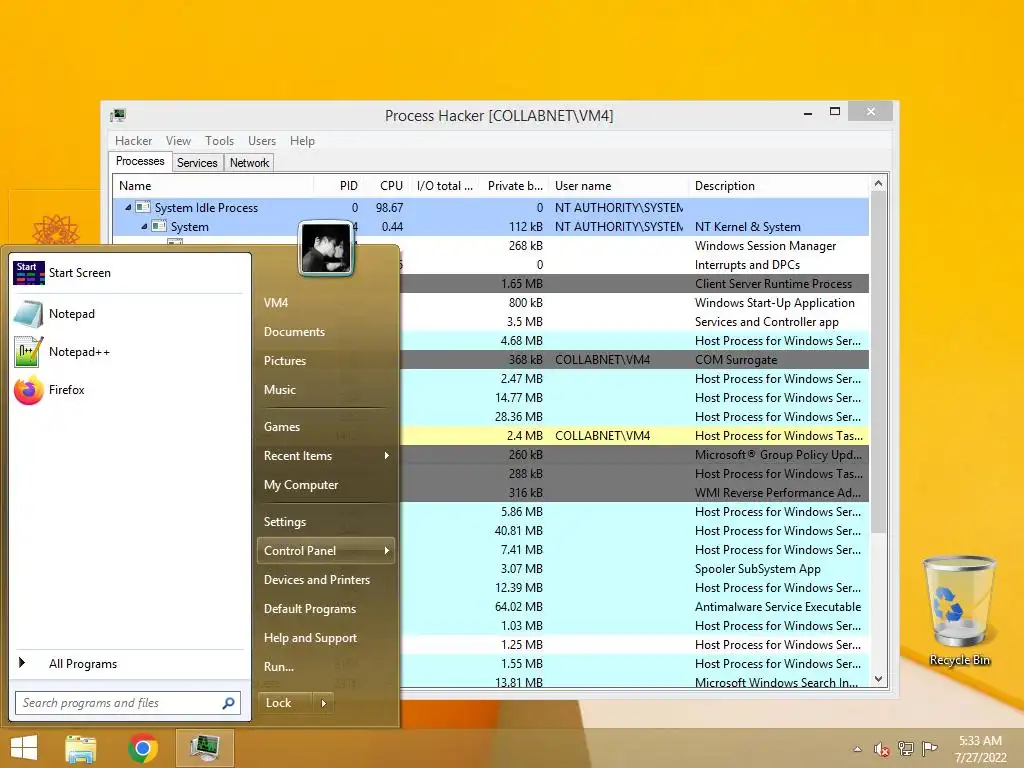Image resolution: width=1024 pixels, height=768 pixels.
Task: Click scrollbar down arrow in process list
Action: pyautogui.click(x=878, y=679)
